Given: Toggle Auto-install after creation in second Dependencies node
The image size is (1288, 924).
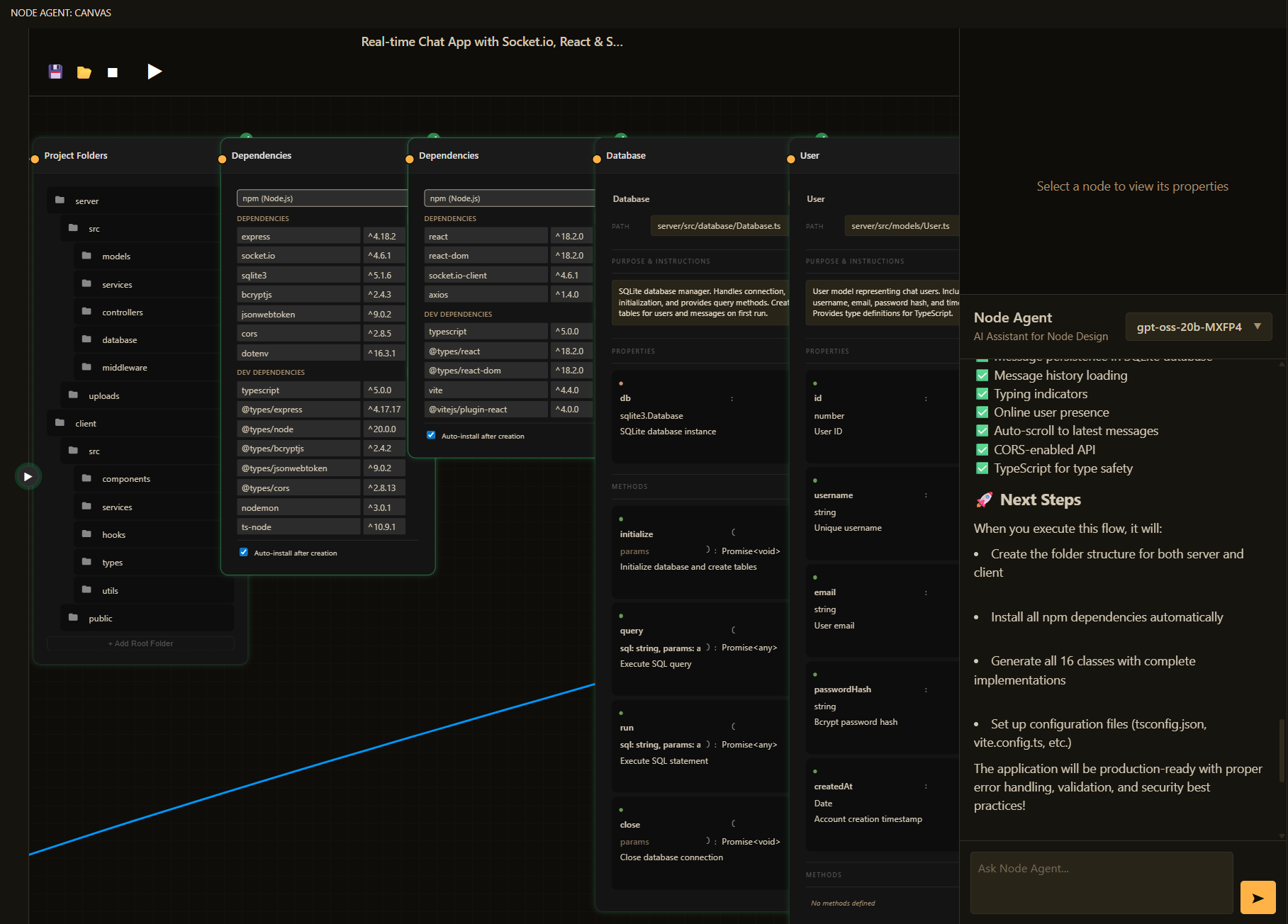Looking at the screenshot, I should (431, 435).
